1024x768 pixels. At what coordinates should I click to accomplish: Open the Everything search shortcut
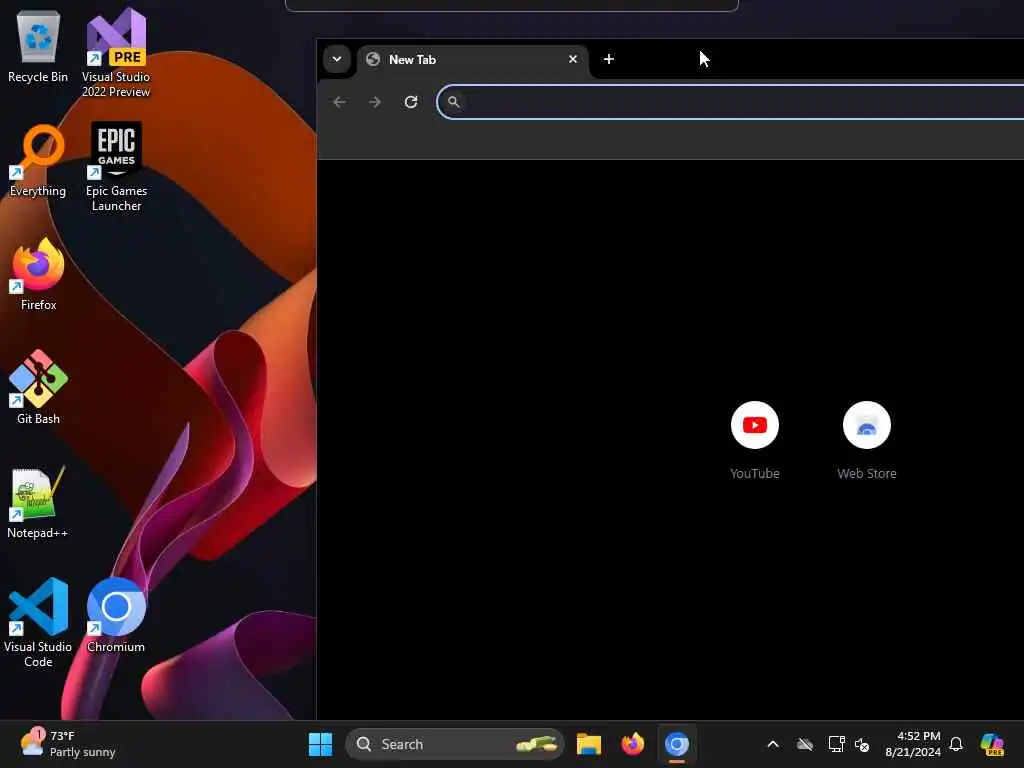tap(38, 161)
